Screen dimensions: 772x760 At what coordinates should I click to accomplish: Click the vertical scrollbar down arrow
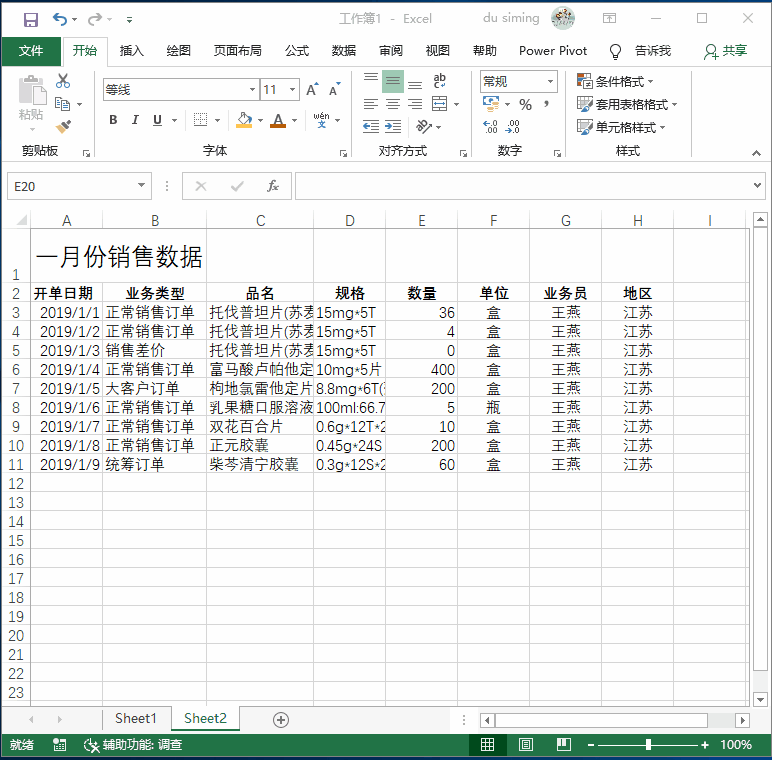(761, 699)
